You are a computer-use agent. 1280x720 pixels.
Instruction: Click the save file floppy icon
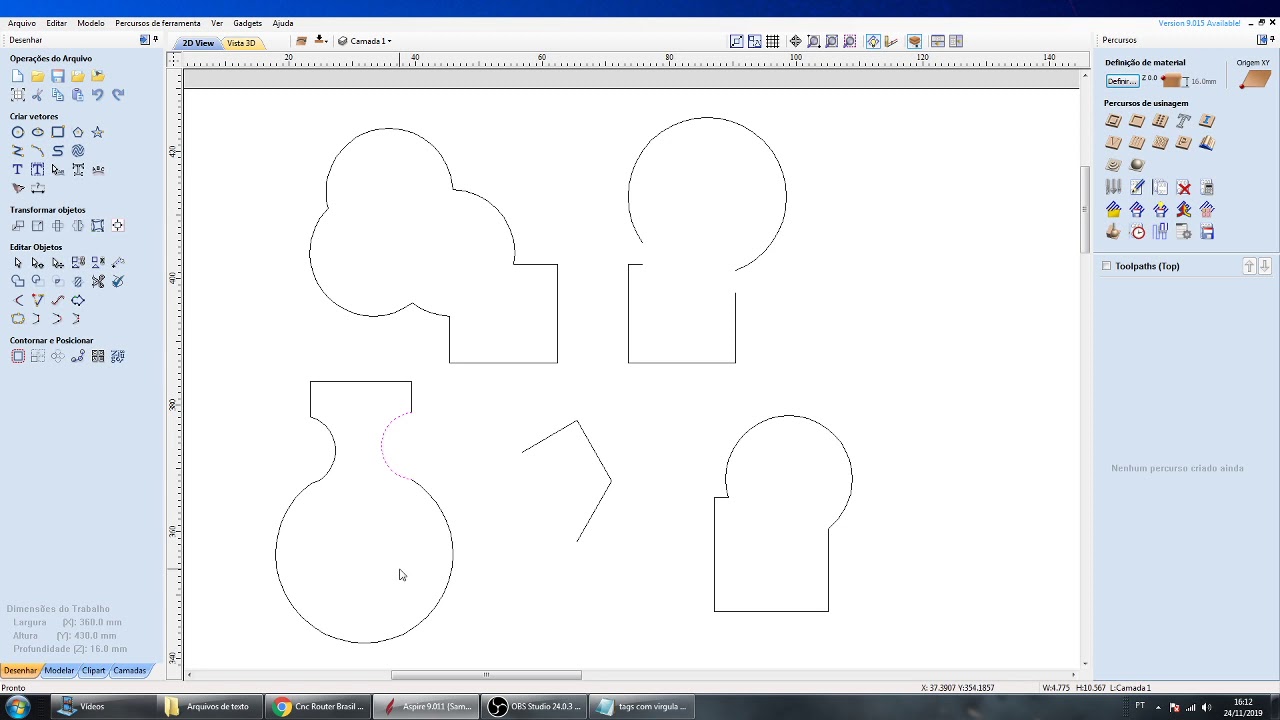57,76
